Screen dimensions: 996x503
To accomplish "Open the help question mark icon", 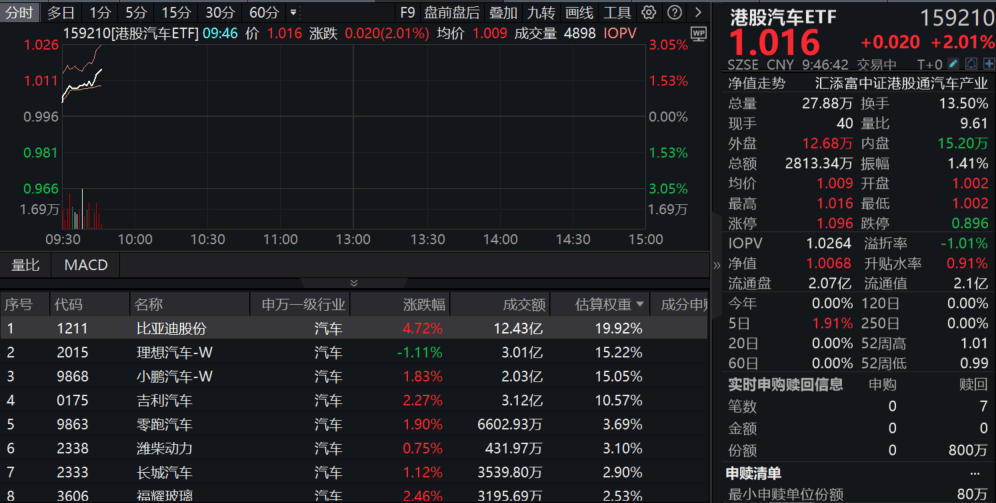I will click(675, 12).
